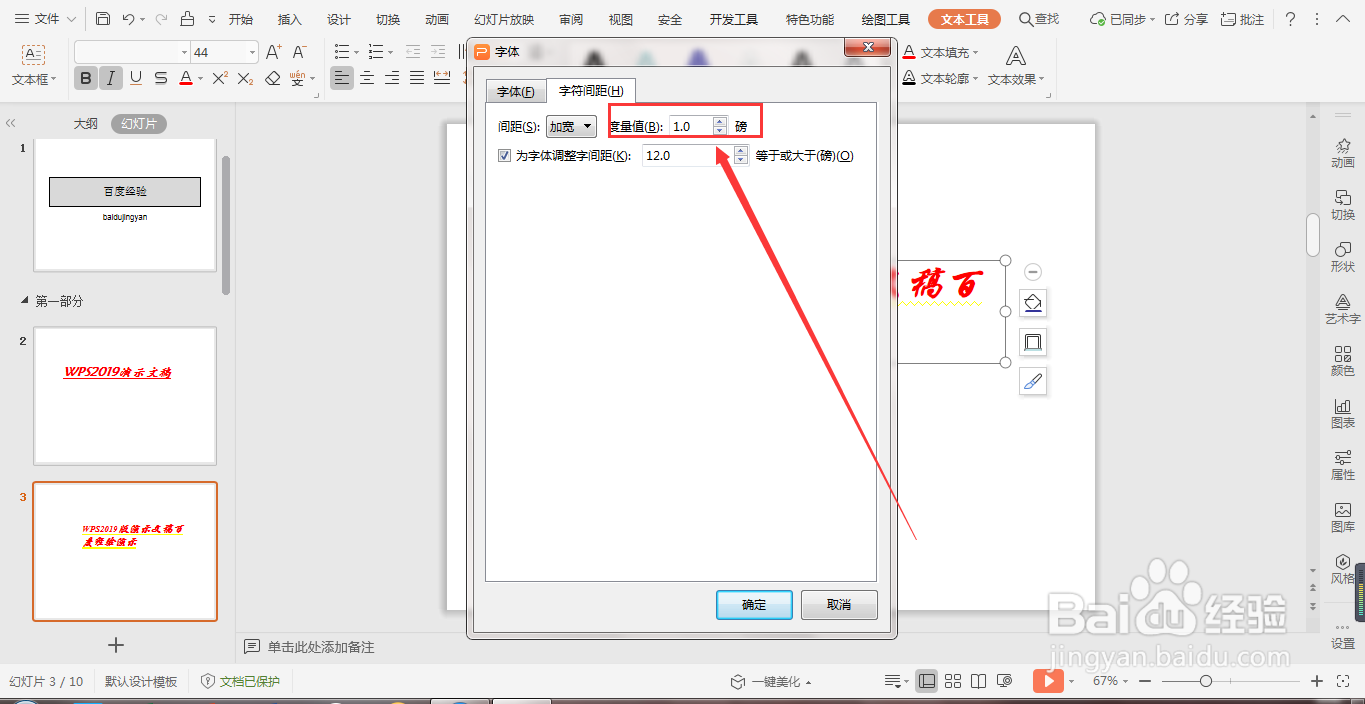This screenshot has width=1365, height=704.
Task: Click the numbered list icon
Action: click(376, 52)
